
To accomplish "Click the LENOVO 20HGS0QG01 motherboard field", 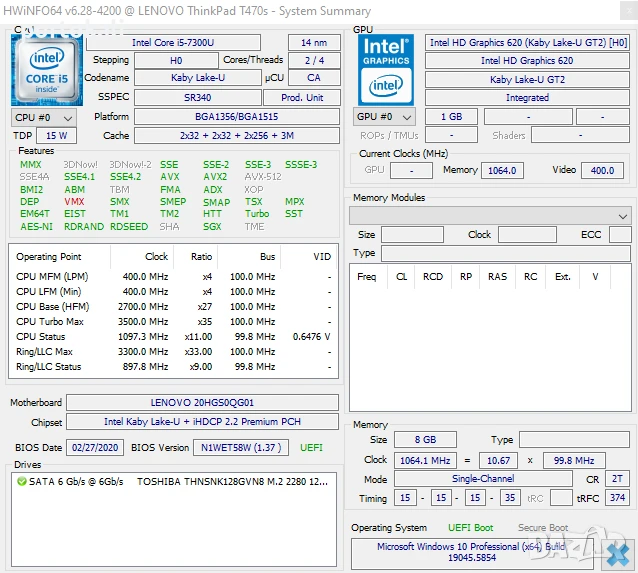I will [x=201, y=402].
